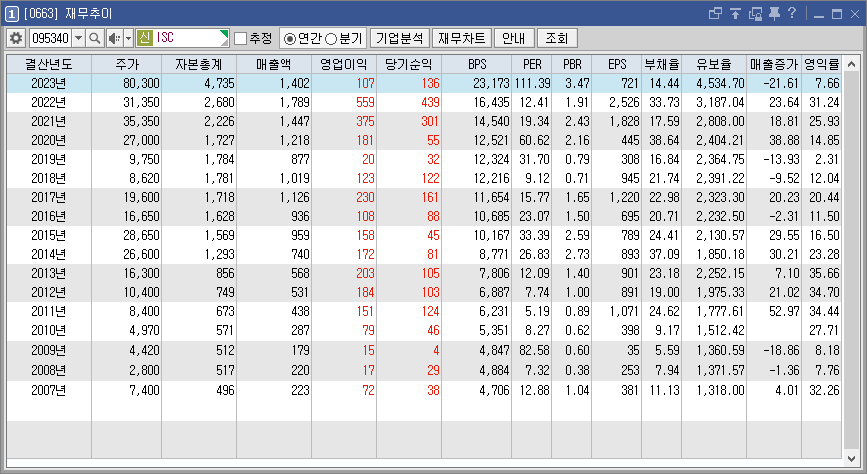Click the 2022 operating profit 559
867x474 pixels.
(x=365, y=102)
